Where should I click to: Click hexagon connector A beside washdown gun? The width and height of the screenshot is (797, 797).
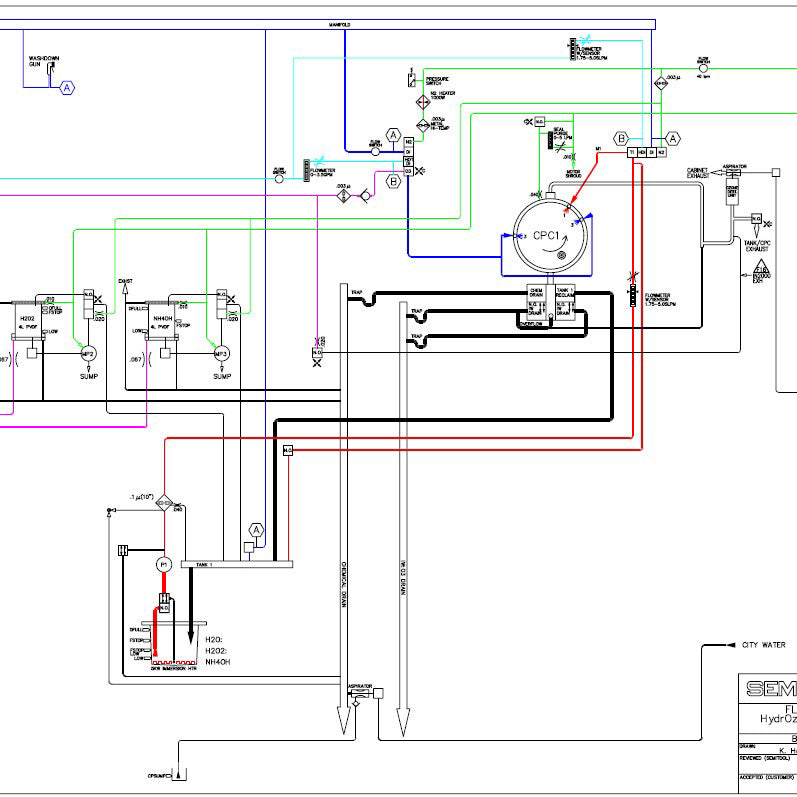pos(67,88)
